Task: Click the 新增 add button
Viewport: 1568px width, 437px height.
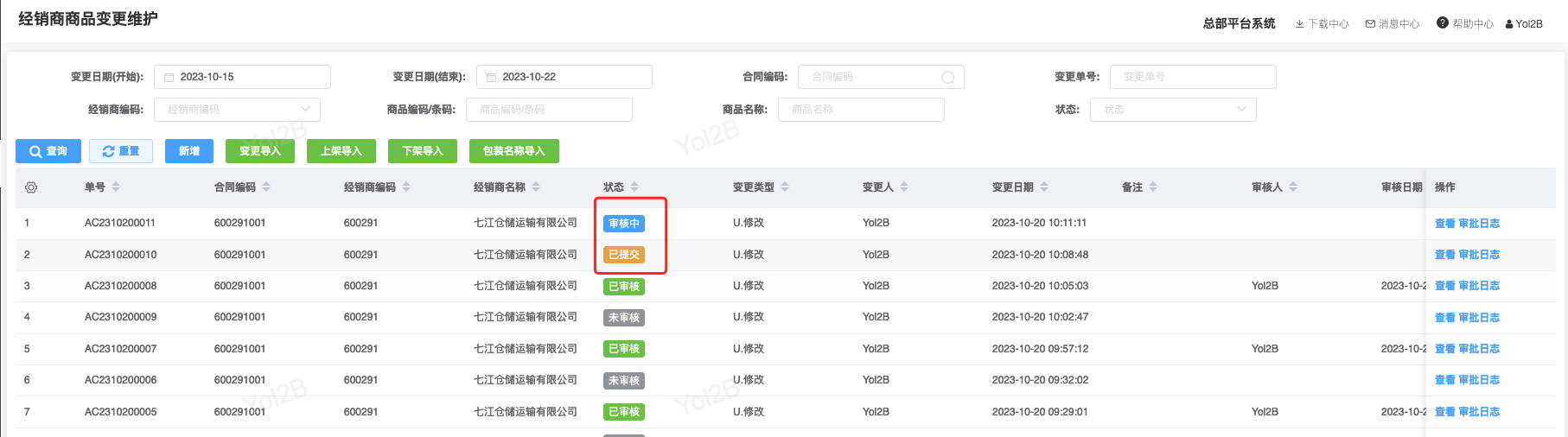Action: click(x=189, y=151)
